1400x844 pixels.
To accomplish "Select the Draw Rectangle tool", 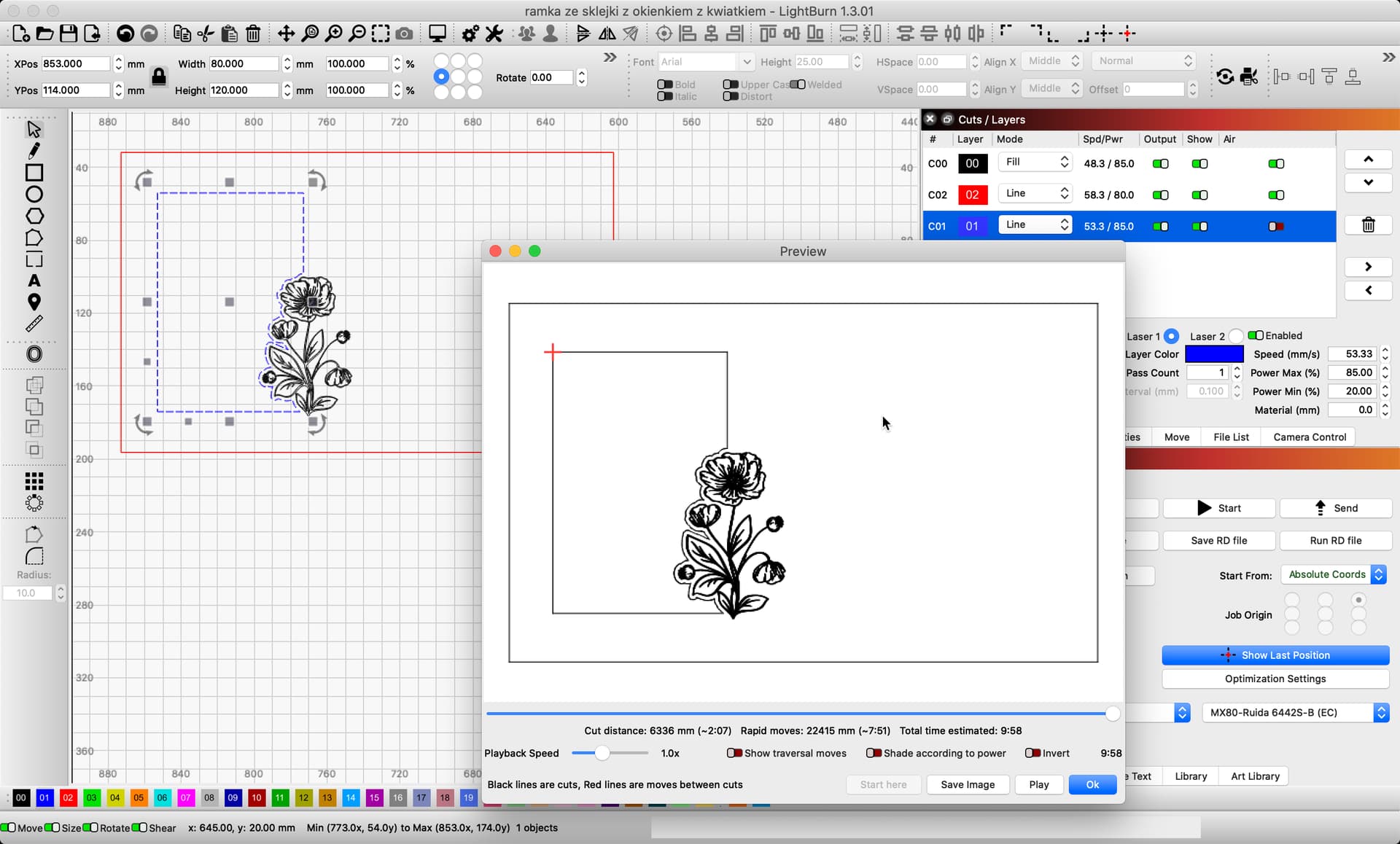I will [34, 173].
